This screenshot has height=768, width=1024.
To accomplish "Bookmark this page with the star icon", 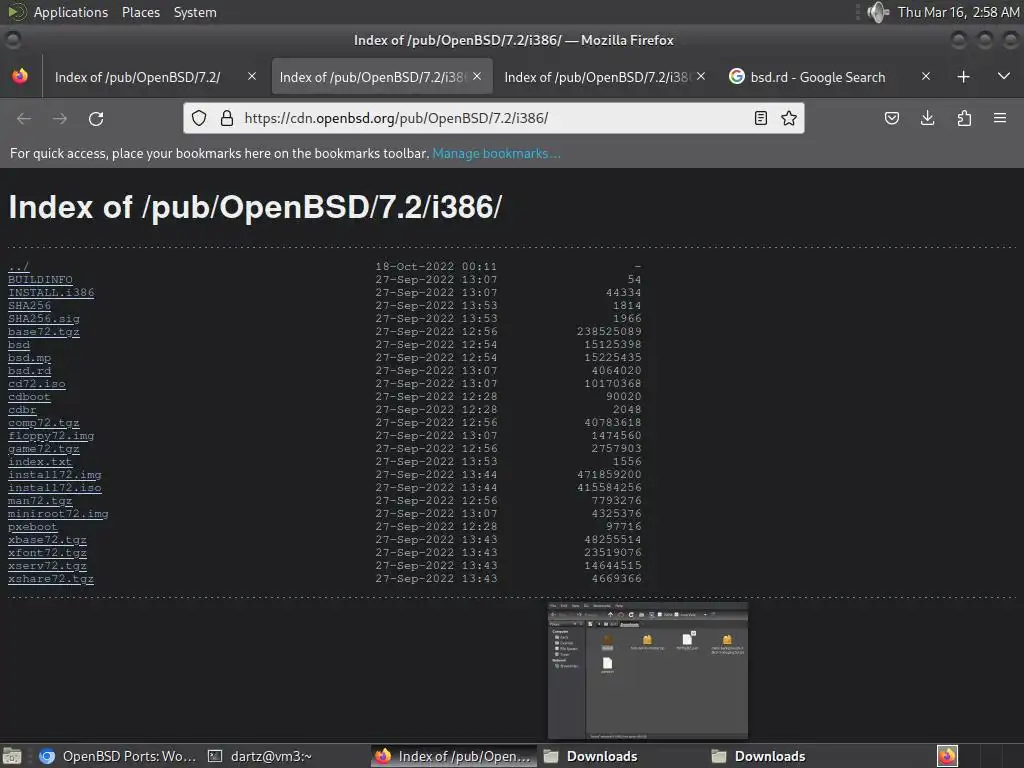I will (x=789, y=118).
